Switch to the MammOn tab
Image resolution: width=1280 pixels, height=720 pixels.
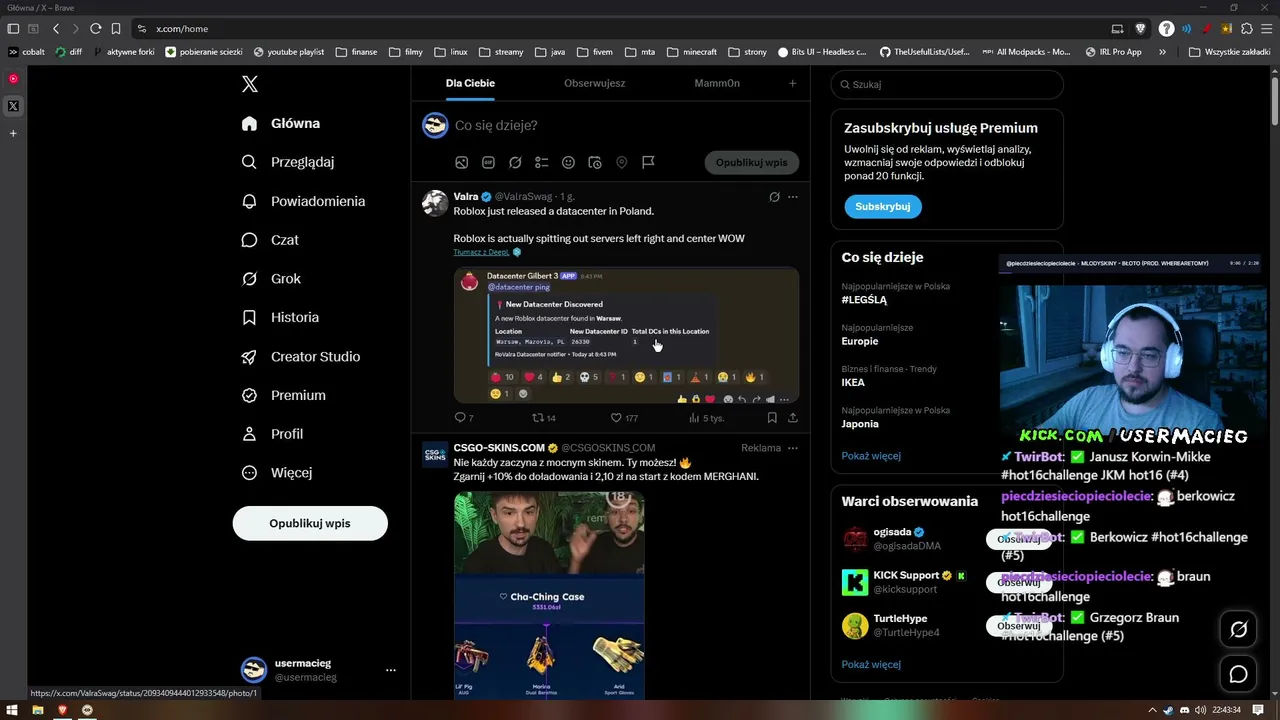pyautogui.click(x=717, y=83)
